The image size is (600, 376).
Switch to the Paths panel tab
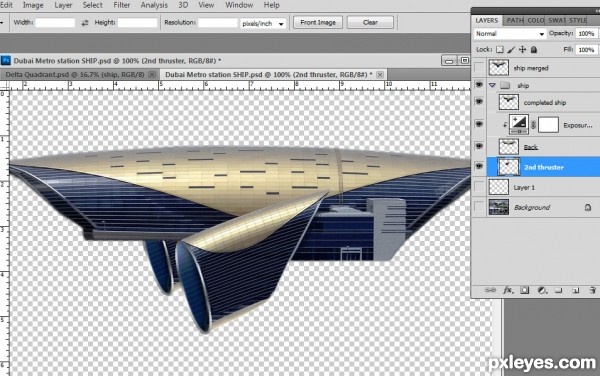[514, 21]
